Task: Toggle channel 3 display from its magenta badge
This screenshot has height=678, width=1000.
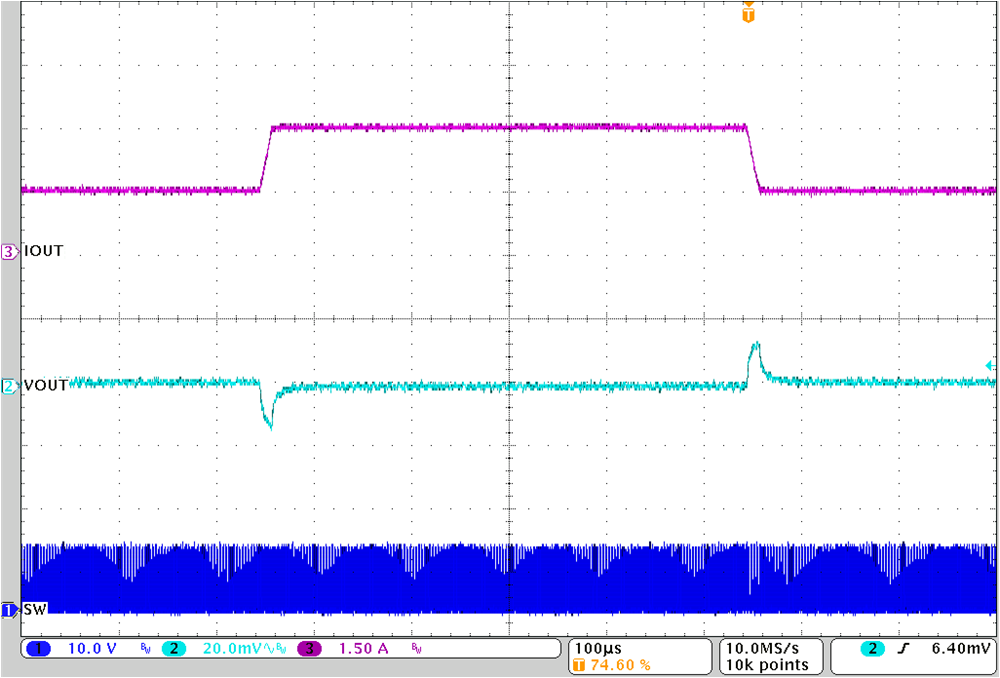Action: [311, 648]
